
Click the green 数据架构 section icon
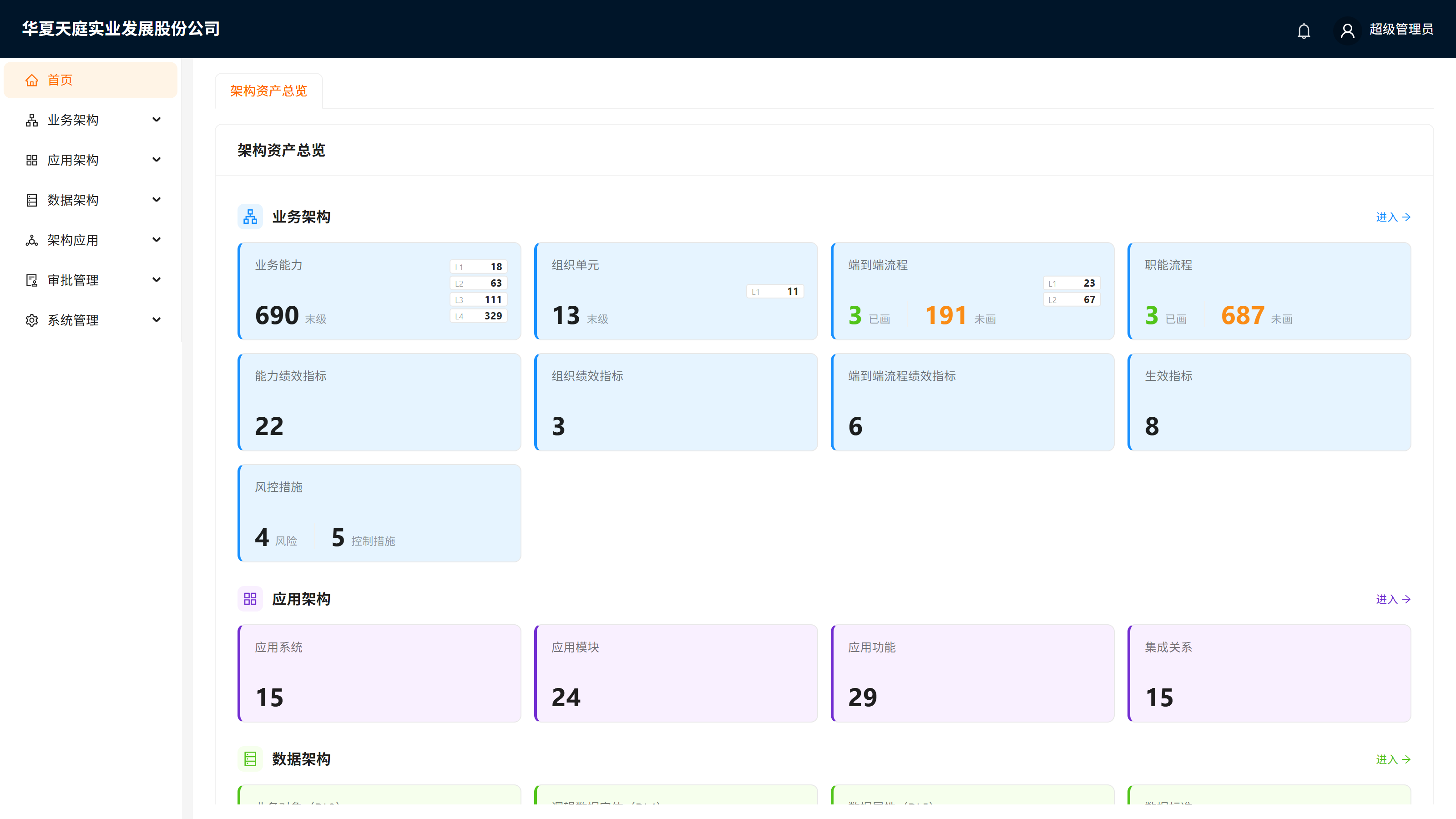tap(250, 759)
